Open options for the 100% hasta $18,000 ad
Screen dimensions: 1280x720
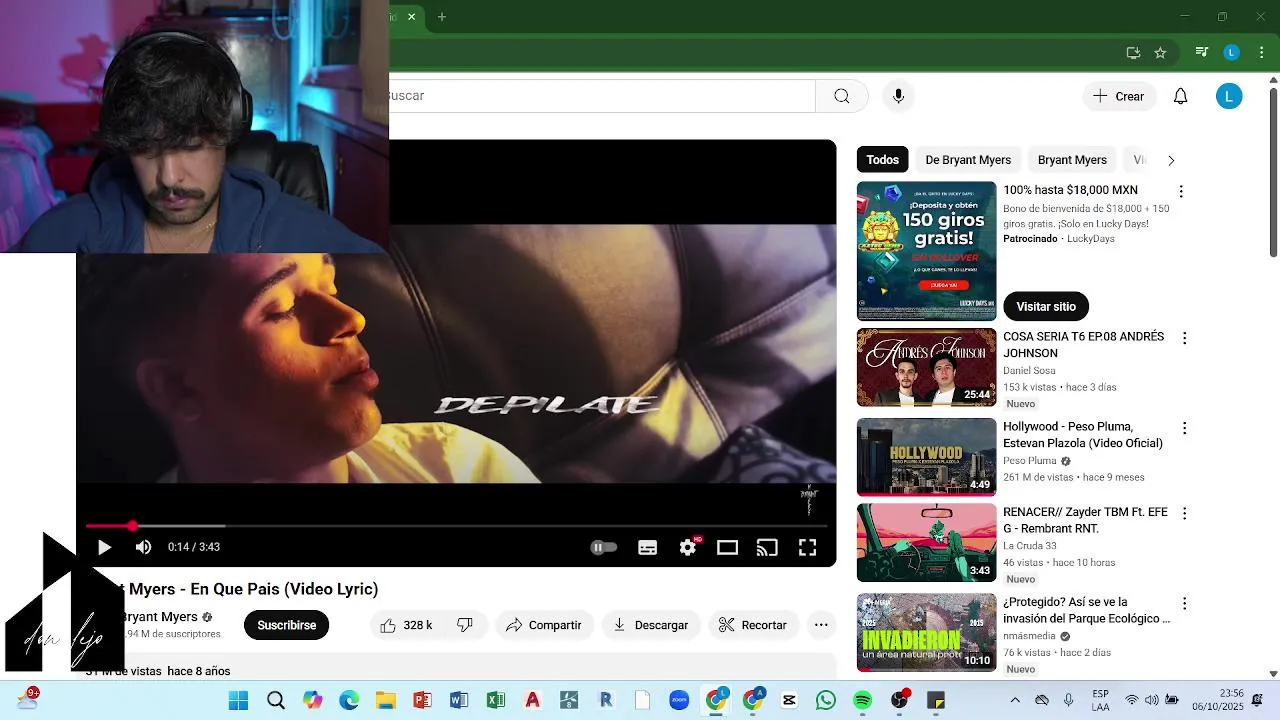click(x=1181, y=191)
